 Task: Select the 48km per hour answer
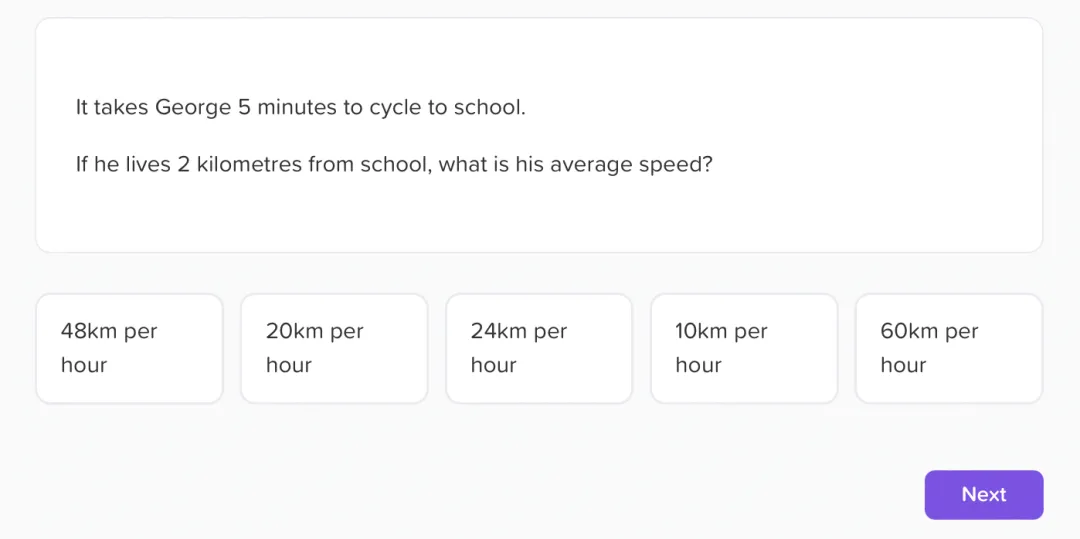point(129,348)
